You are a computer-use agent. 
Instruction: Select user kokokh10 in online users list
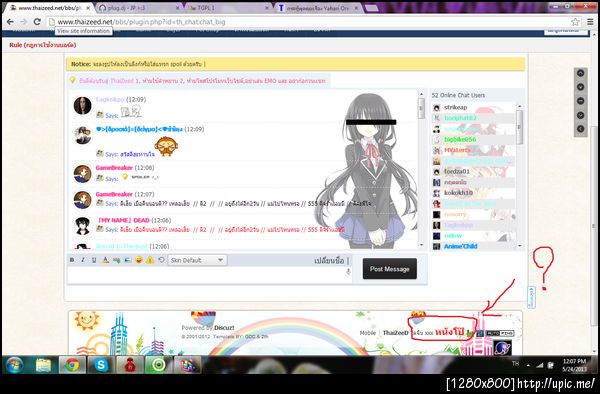(458, 193)
